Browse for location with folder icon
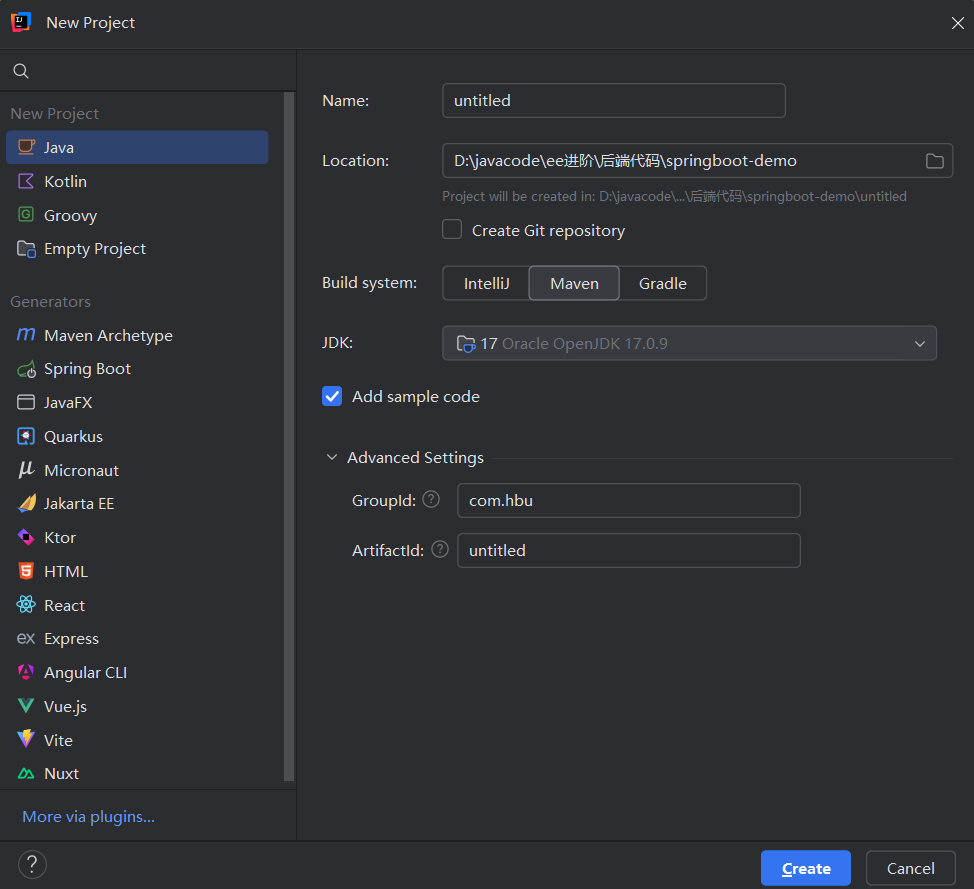The width and height of the screenshot is (974, 889). tap(934, 161)
